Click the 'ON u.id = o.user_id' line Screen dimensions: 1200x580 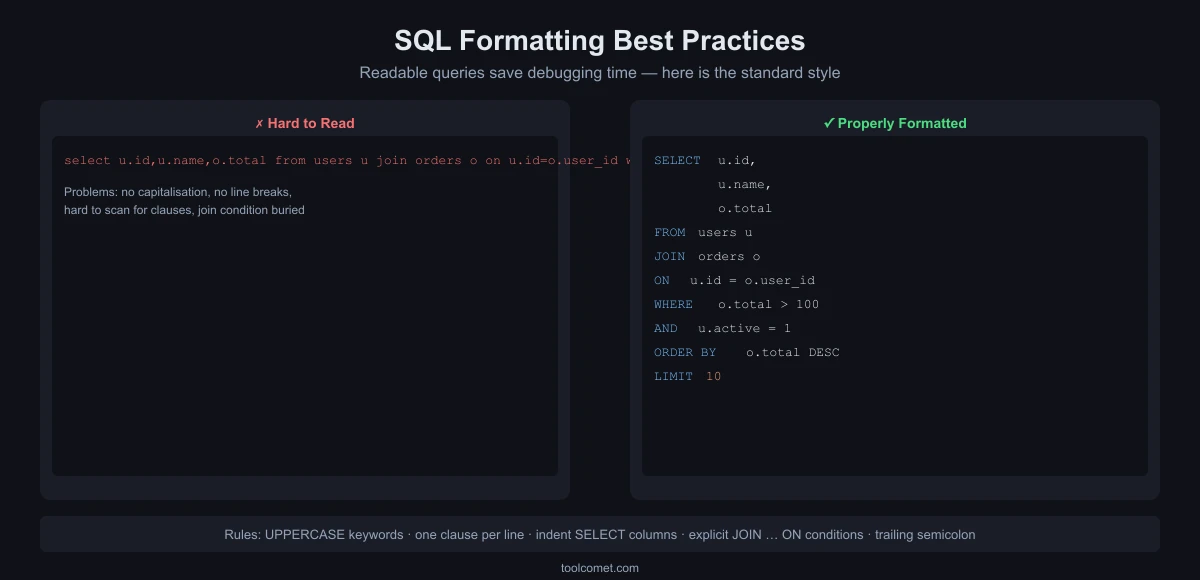[x=735, y=280]
